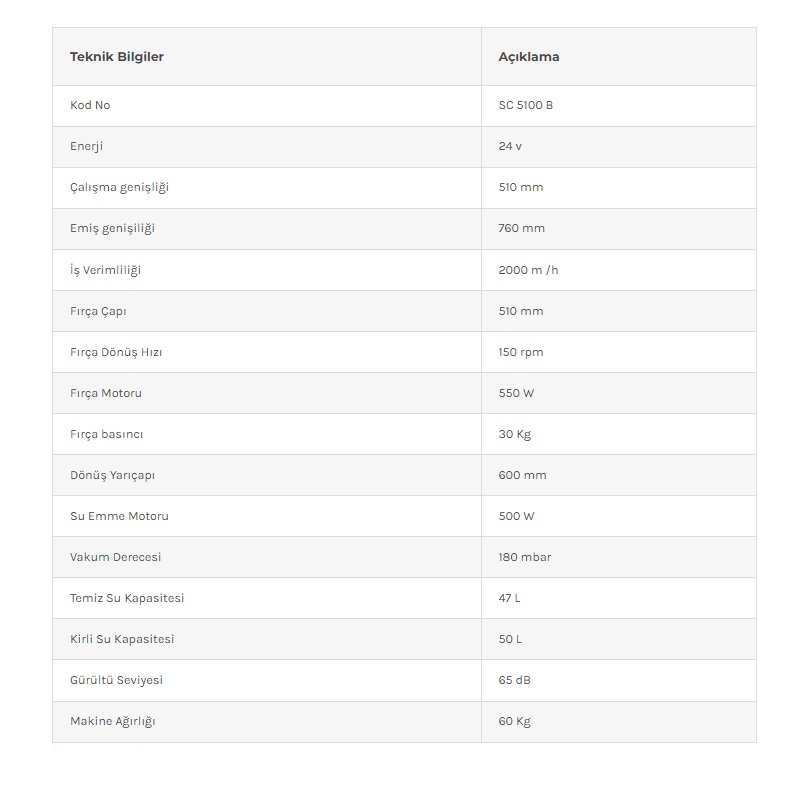
Task: Click the "Teknik Bilgiler" column header
Action: click(117, 57)
